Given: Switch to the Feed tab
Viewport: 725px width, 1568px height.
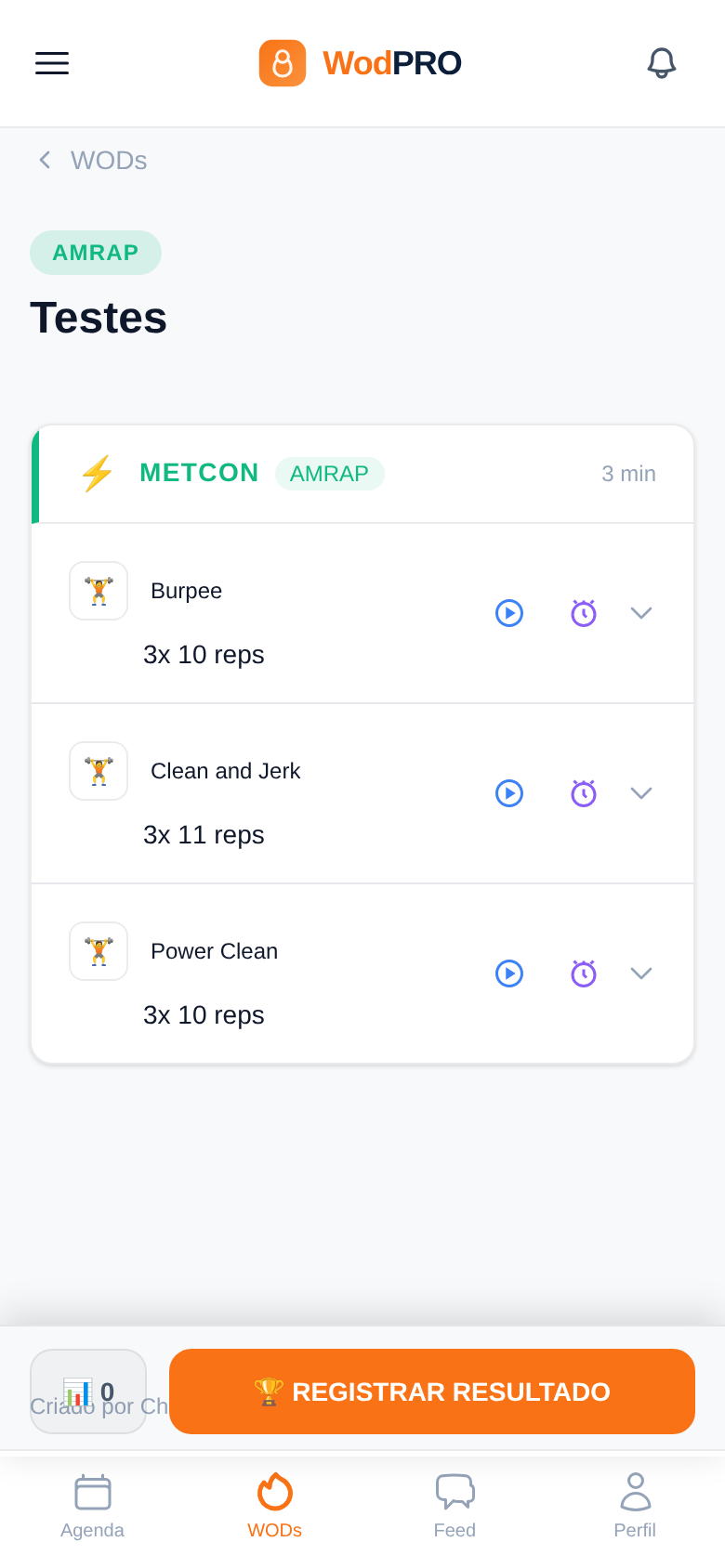Looking at the screenshot, I should coord(455,1506).
